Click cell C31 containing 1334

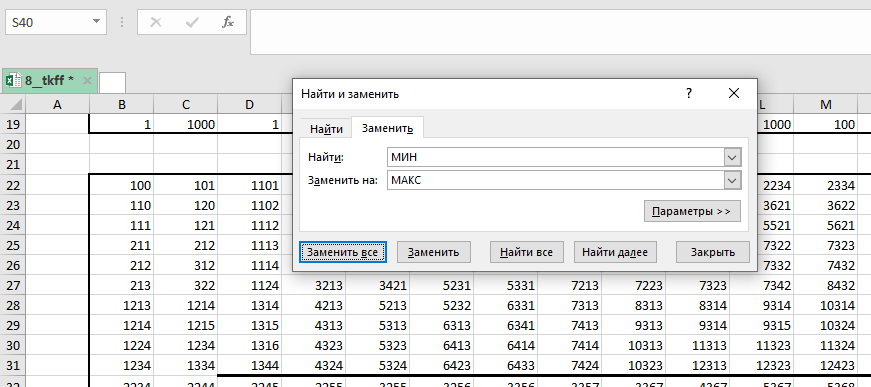pyautogui.click(x=186, y=365)
